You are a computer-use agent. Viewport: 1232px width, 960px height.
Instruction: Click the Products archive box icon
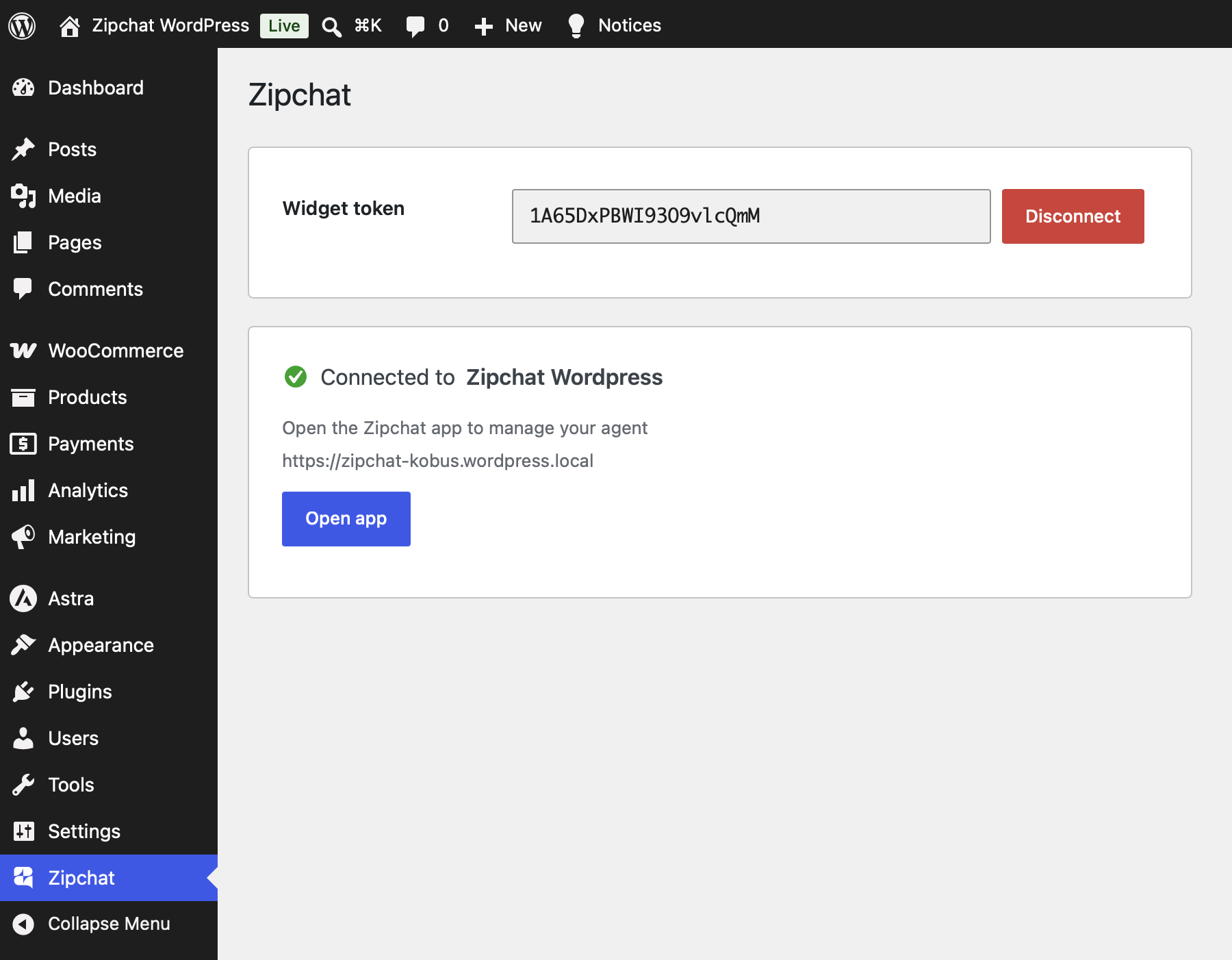pyautogui.click(x=23, y=397)
